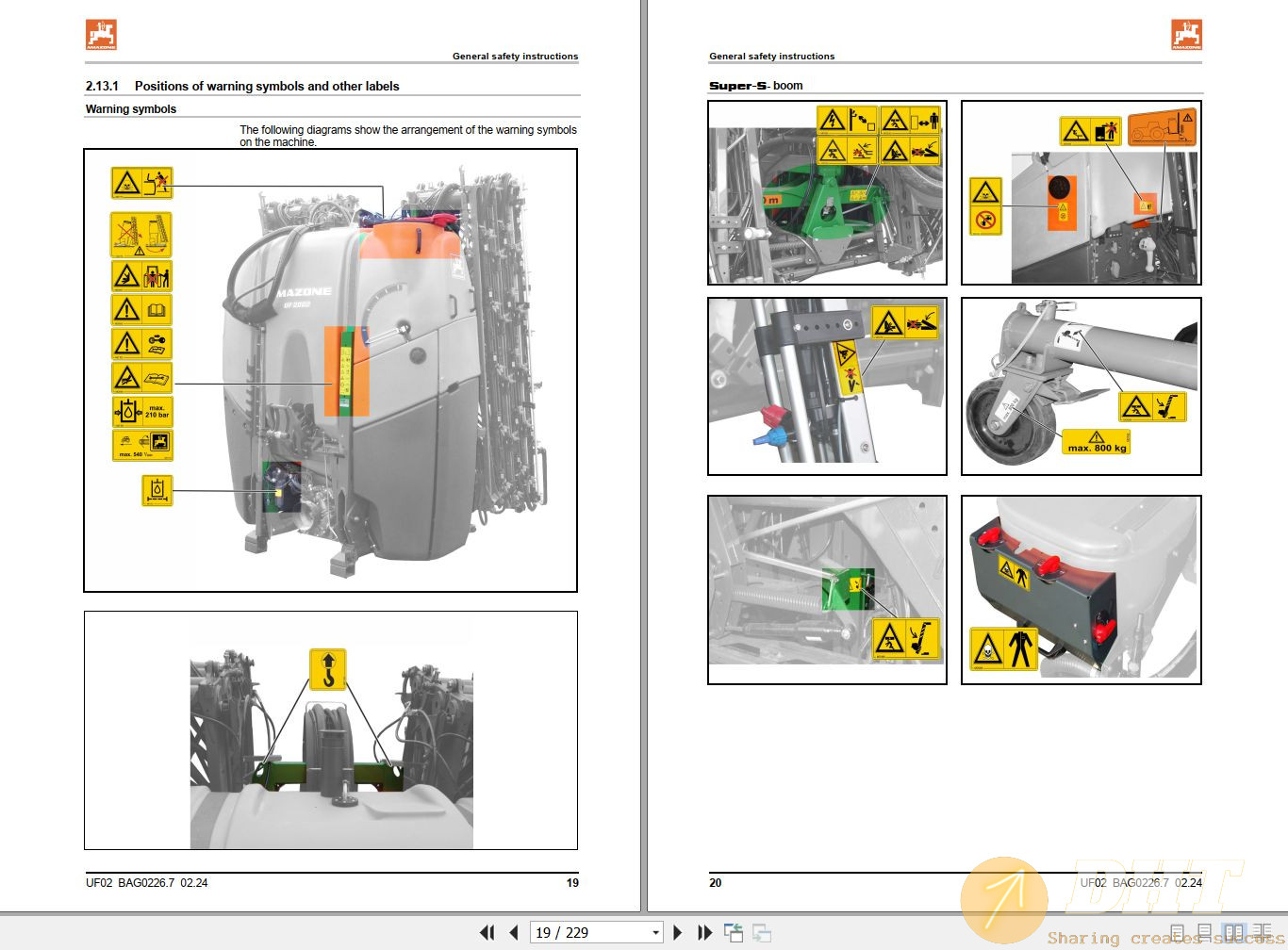Click the read-manual warning symbol
Viewport: 1288px width, 950px height.
point(142,310)
